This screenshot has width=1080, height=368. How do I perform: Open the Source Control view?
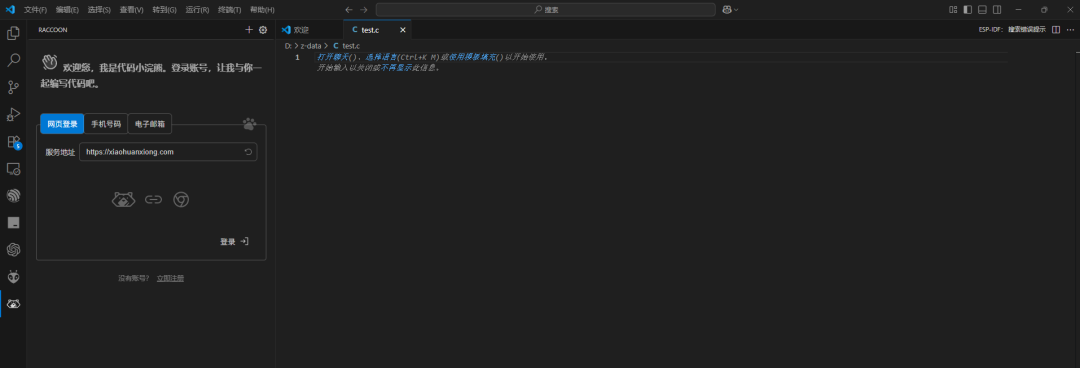pos(13,88)
